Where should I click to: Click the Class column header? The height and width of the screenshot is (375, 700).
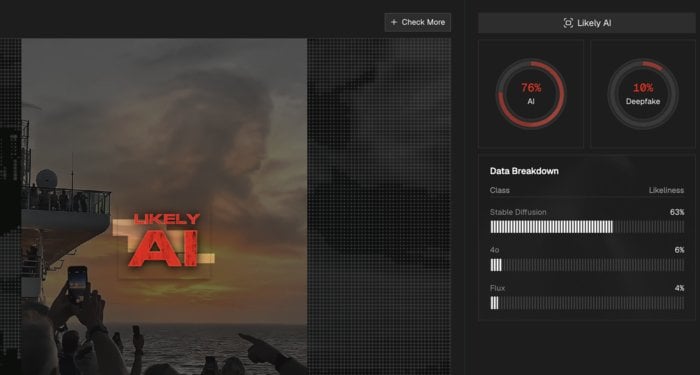point(500,190)
